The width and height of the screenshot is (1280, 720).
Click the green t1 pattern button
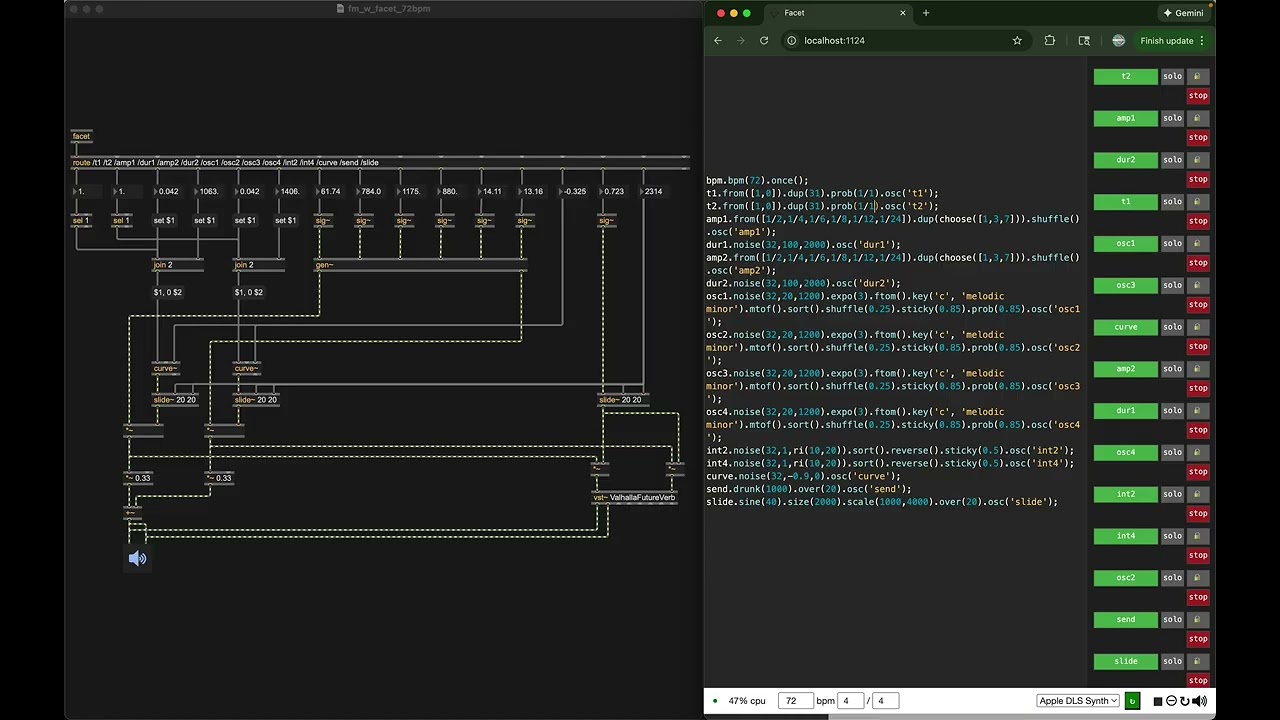[1126, 202]
